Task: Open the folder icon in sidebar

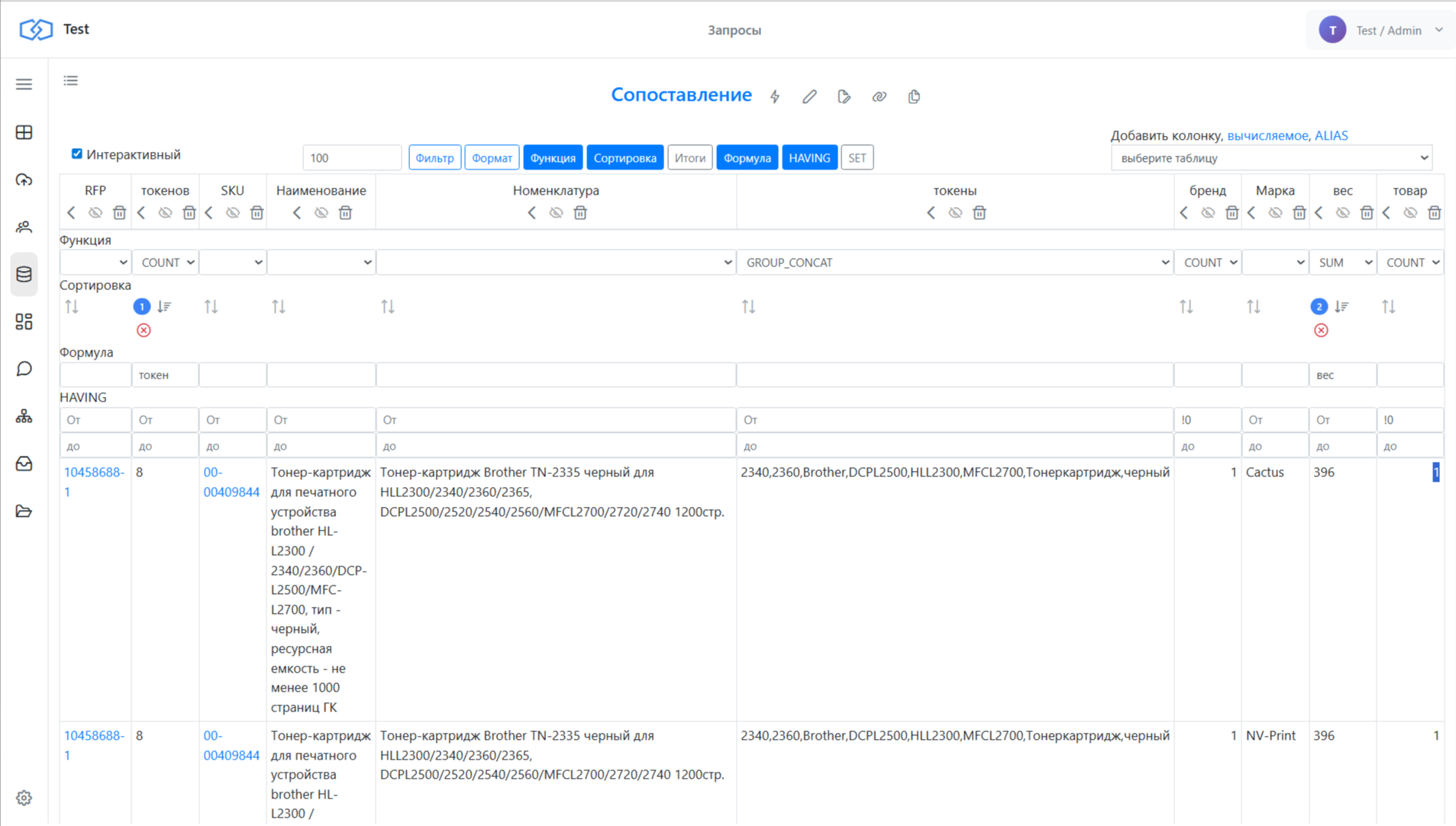Action: click(x=24, y=511)
